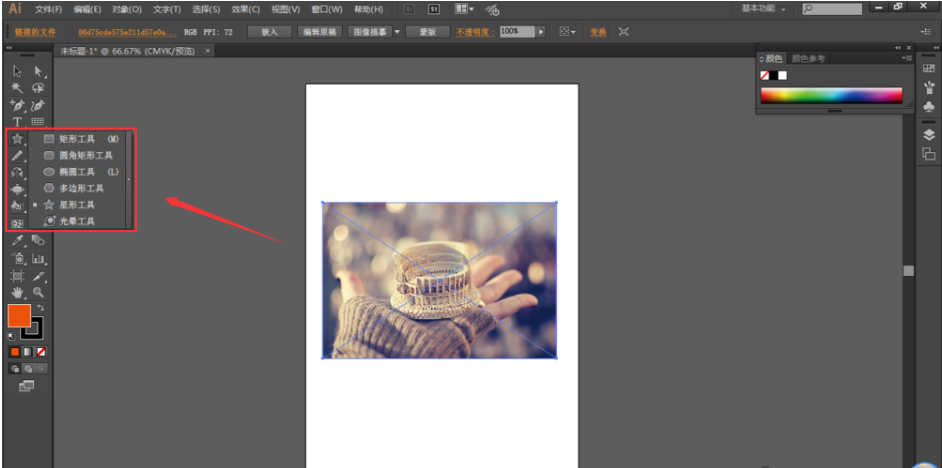Open the Symbols panel icon in right dock
Screen dimensions: 942x468
coord(928,106)
